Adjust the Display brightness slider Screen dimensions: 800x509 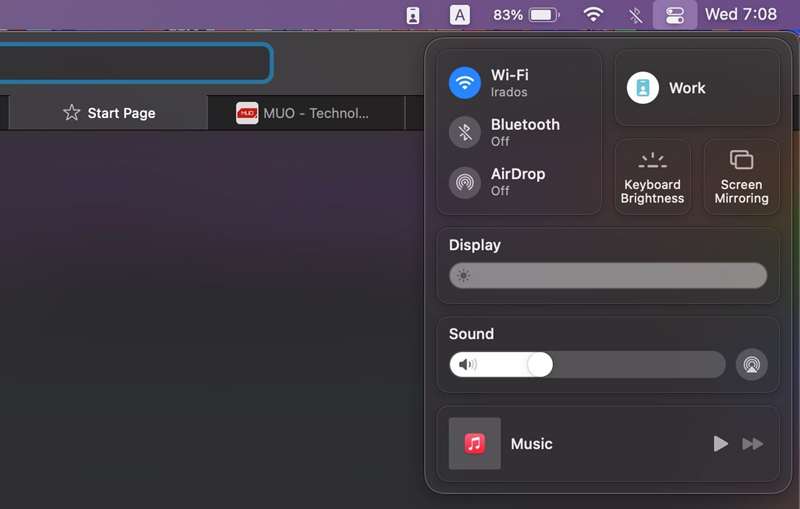click(608, 276)
